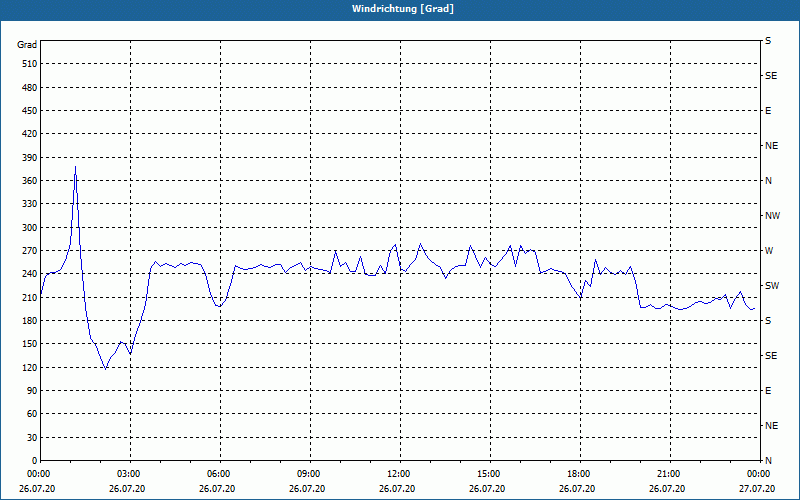Click the 360 degree axis label
Viewport: 800px width, 500px height.
click(29, 181)
